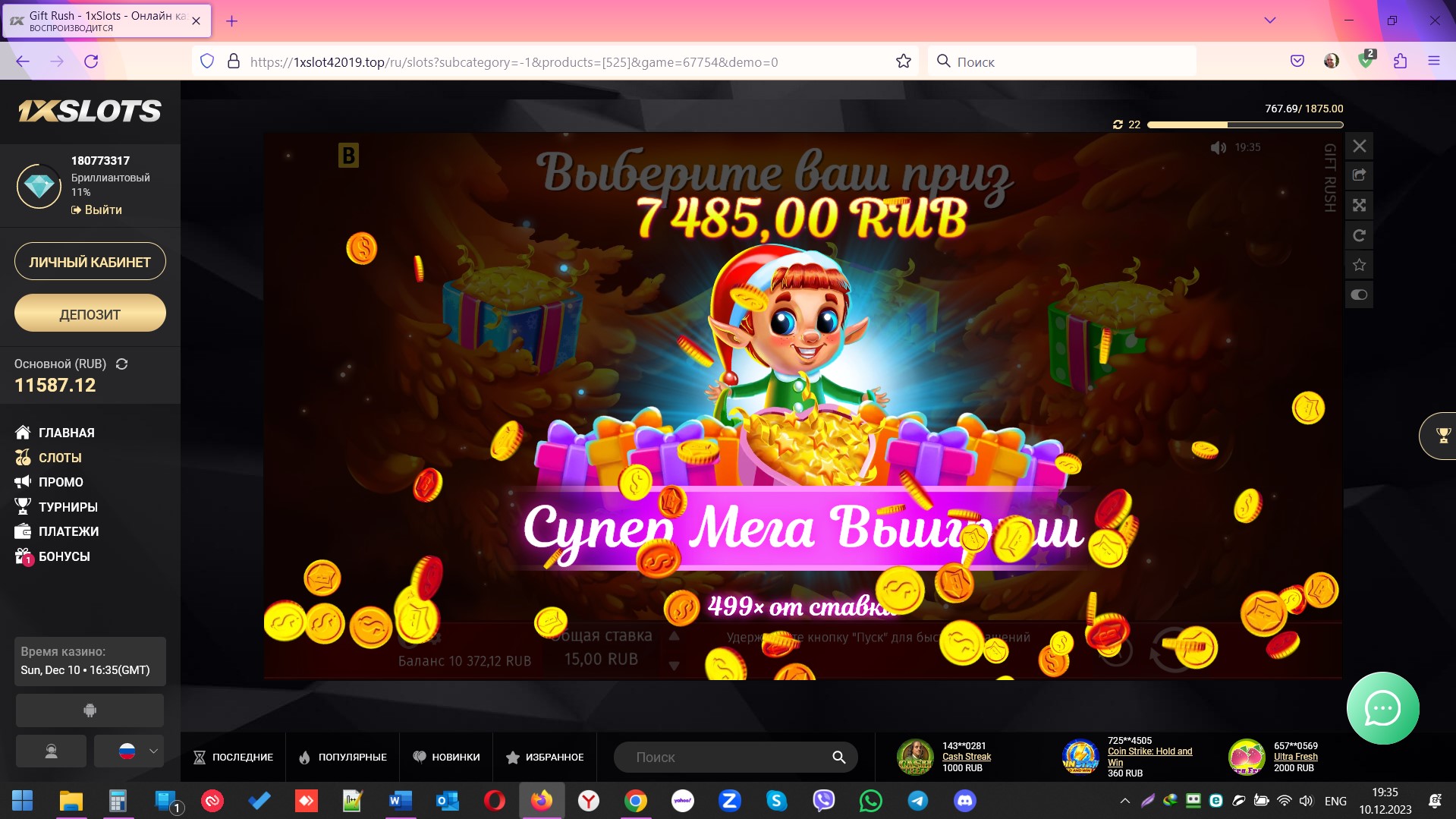Open the Russian flag language dropdown
Image resolution: width=1456 pixels, height=819 pixels.
tap(129, 751)
